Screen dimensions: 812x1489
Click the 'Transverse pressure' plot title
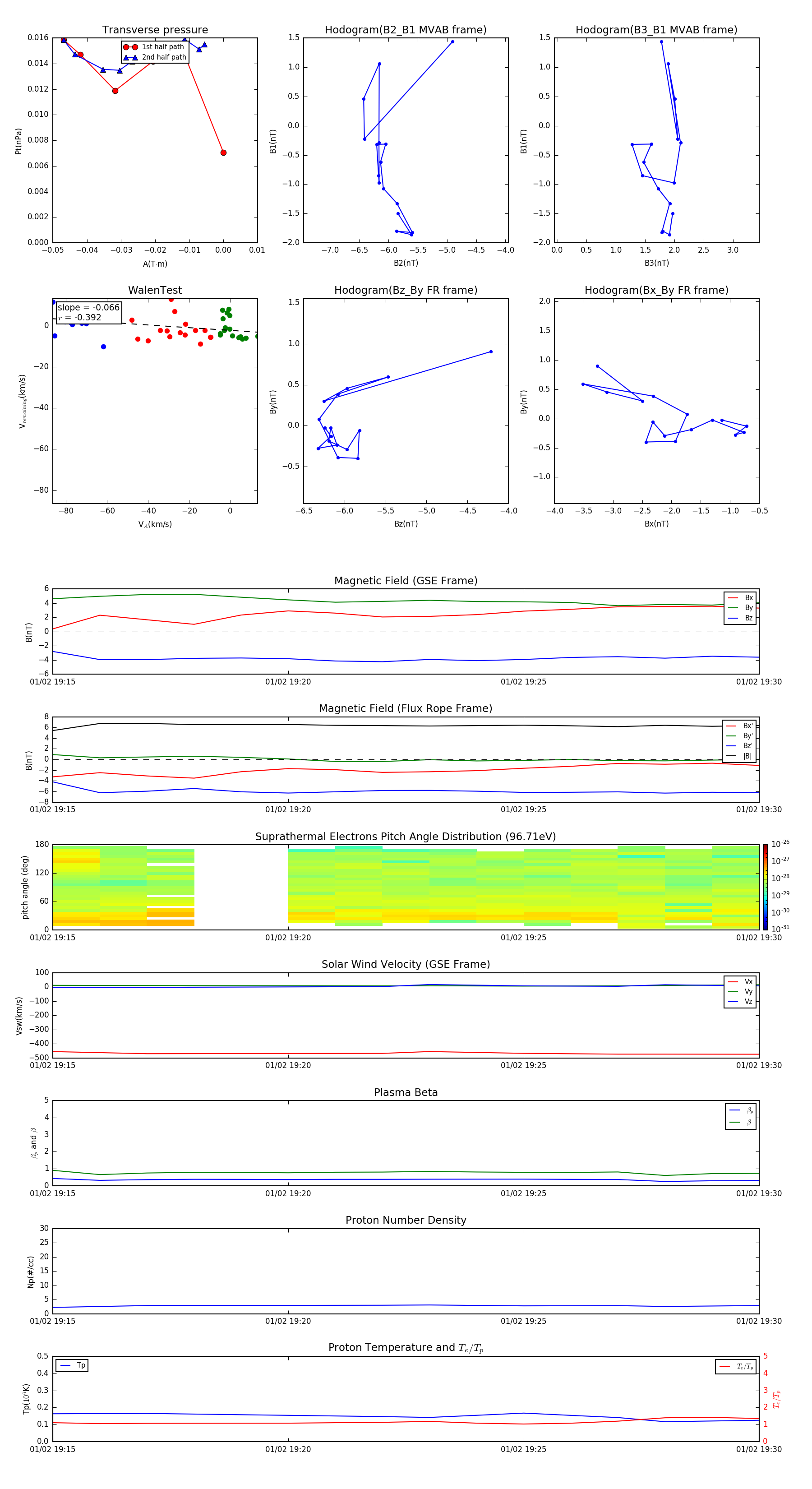pos(155,30)
